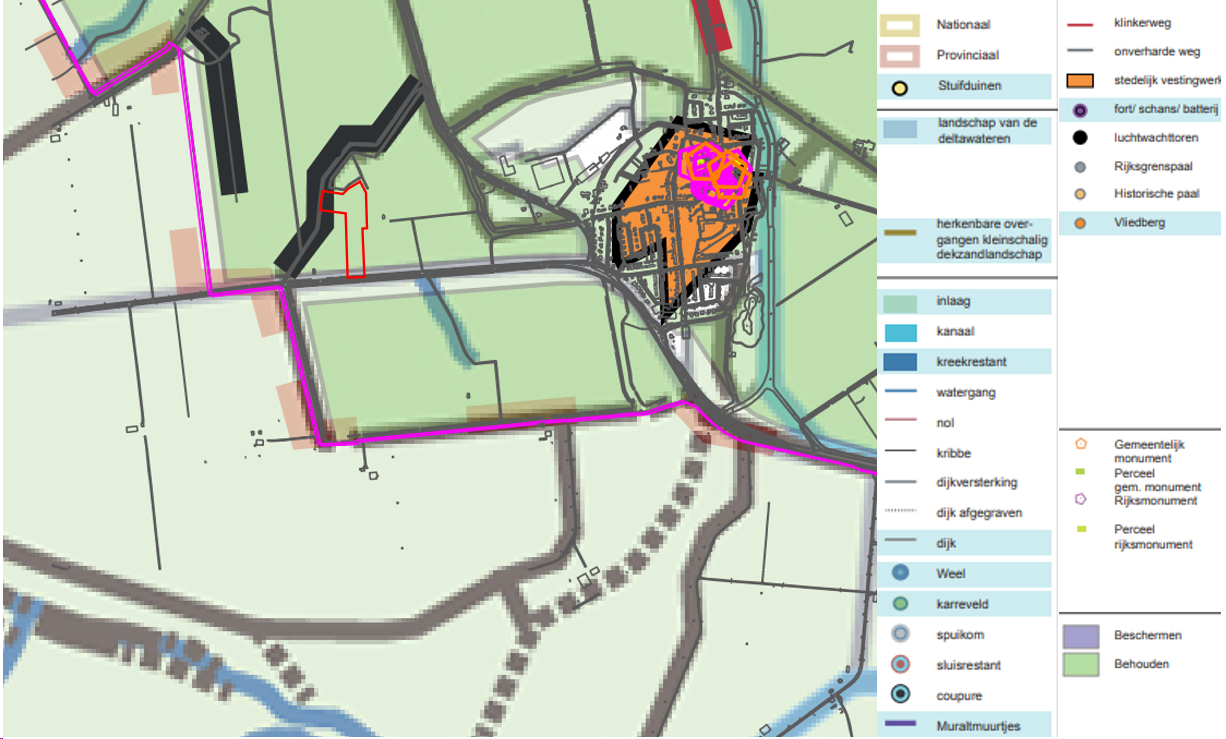Click the Muraltmuurtjes purple line symbol
The image size is (1226, 739).
(900, 725)
